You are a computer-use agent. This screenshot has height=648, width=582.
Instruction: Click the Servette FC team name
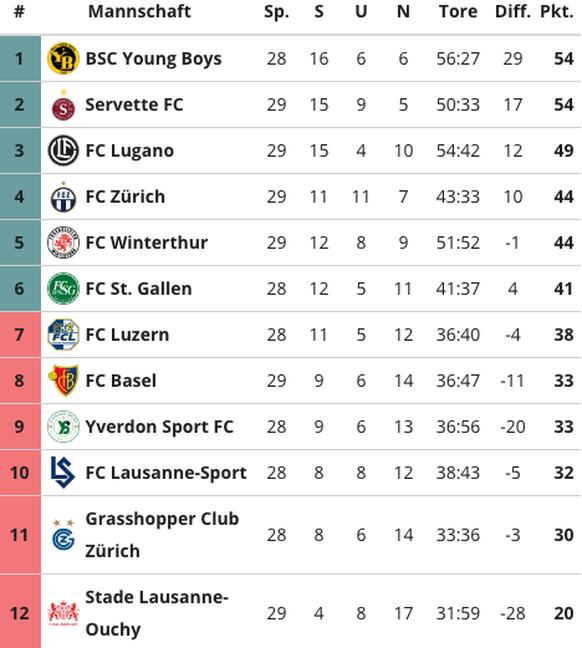[x=134, y=105]
